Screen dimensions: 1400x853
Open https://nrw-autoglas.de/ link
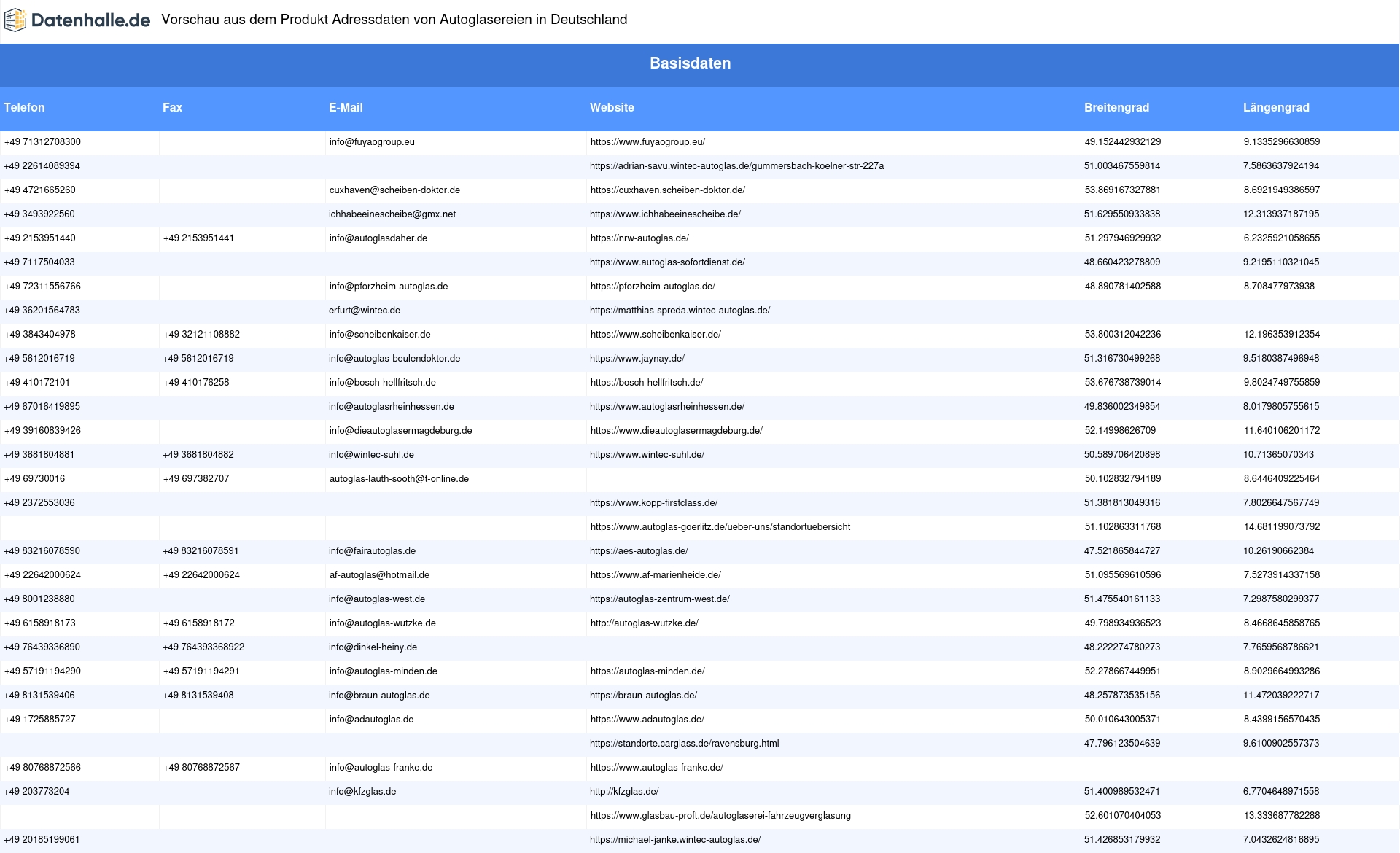point(639,238)
